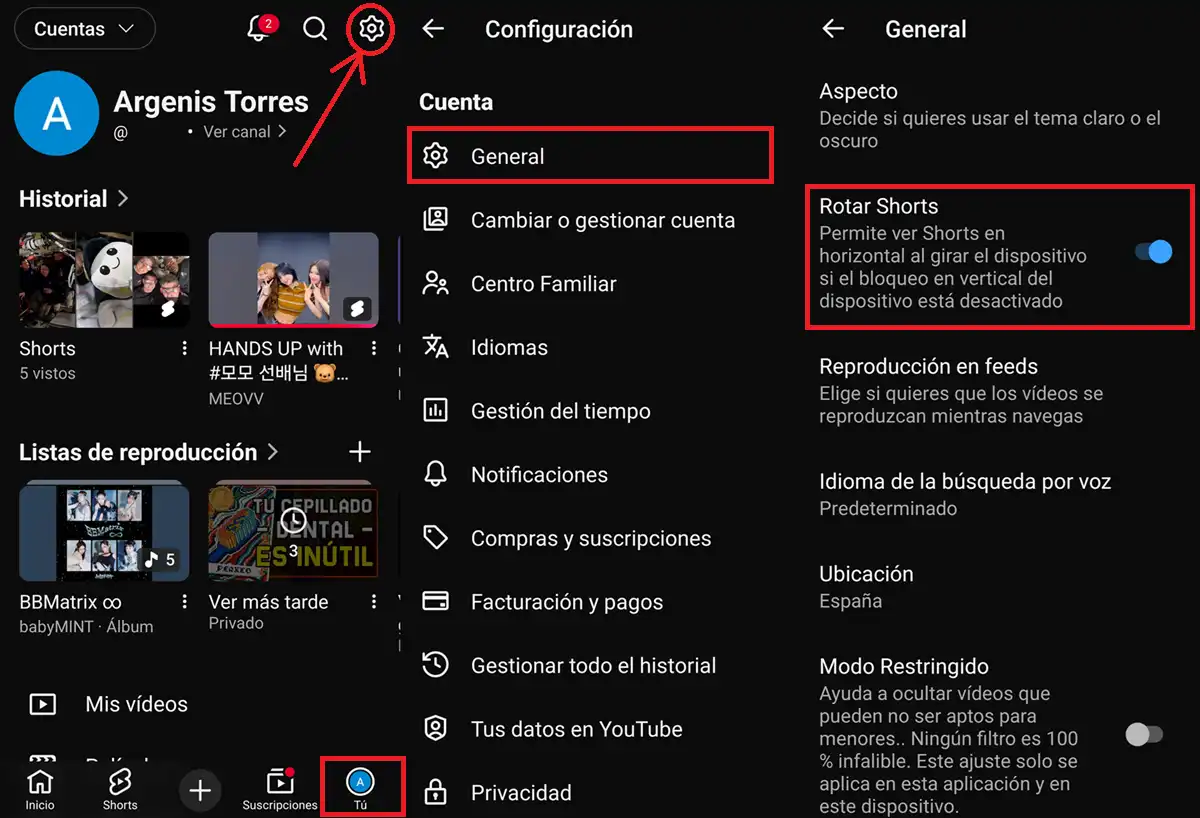Enable Modo Restringido toggle
The width and height of the screenshot is (1200, 818).
[x=1143, y=735]
